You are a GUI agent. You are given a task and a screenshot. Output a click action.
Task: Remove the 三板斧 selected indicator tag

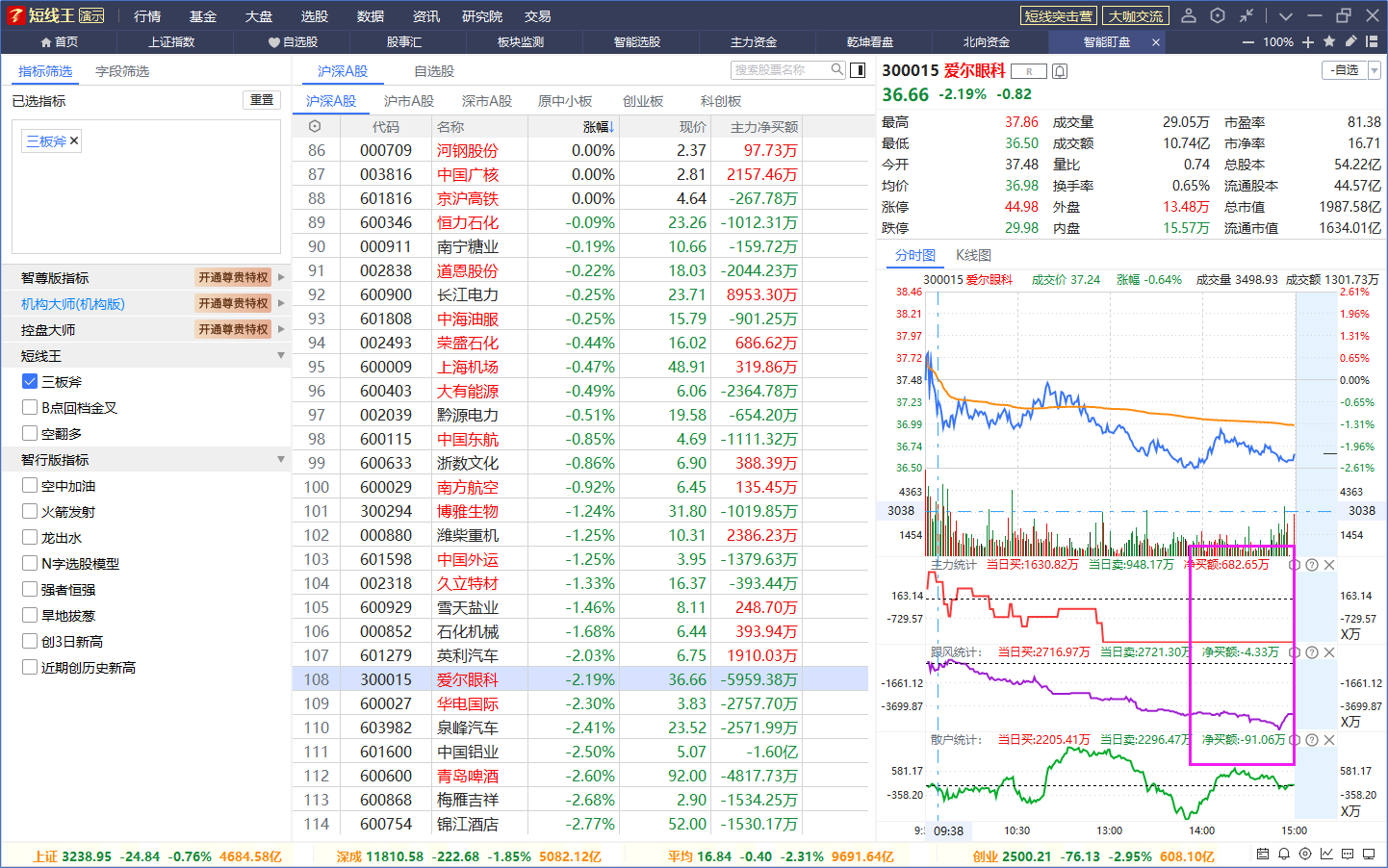(x=74, y=140)
